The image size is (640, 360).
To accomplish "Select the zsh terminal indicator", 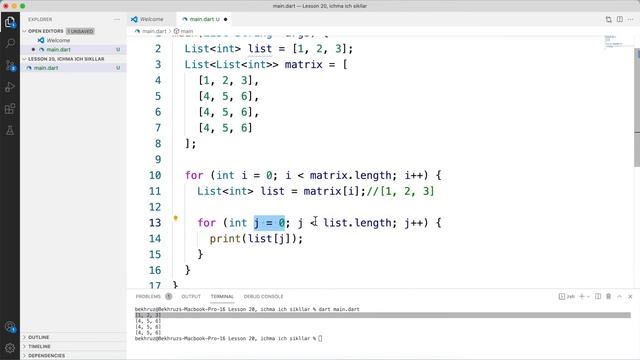I will coord(567,296).
